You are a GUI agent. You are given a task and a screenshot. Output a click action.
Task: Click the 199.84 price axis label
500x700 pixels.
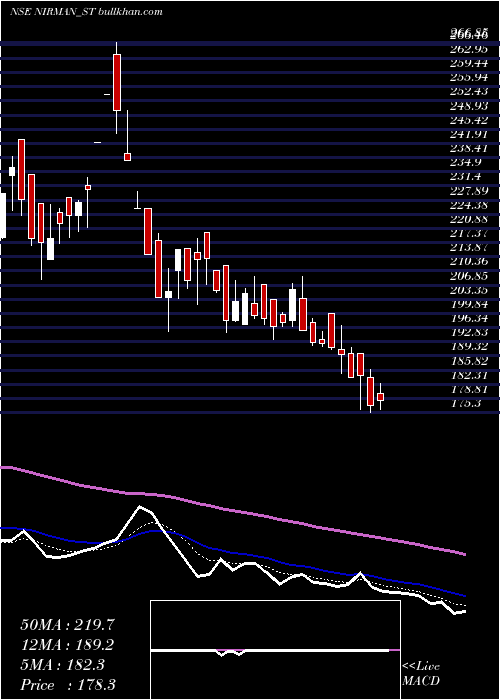coord(468,304)
